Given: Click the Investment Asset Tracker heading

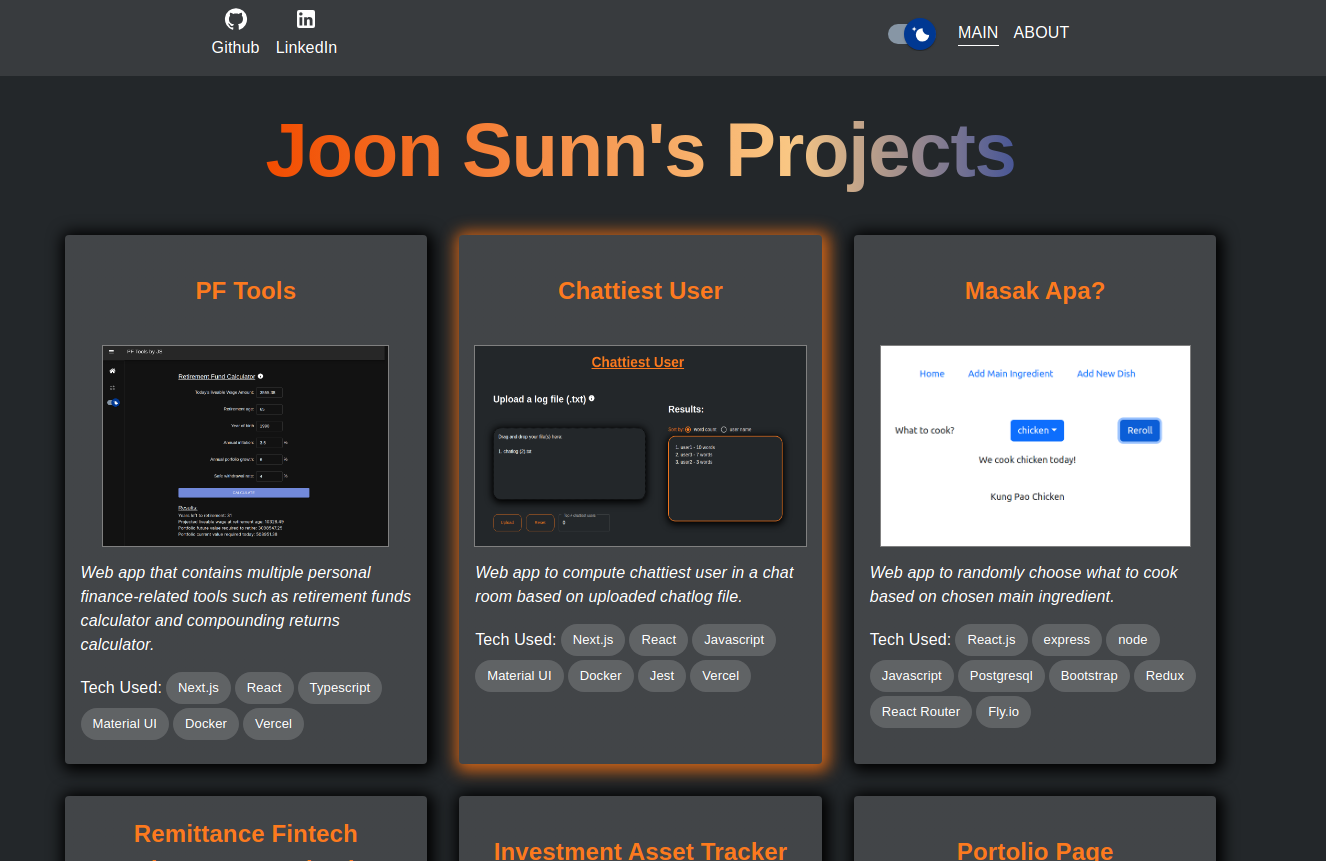Looking at the screenshot, I should point(640,850).
